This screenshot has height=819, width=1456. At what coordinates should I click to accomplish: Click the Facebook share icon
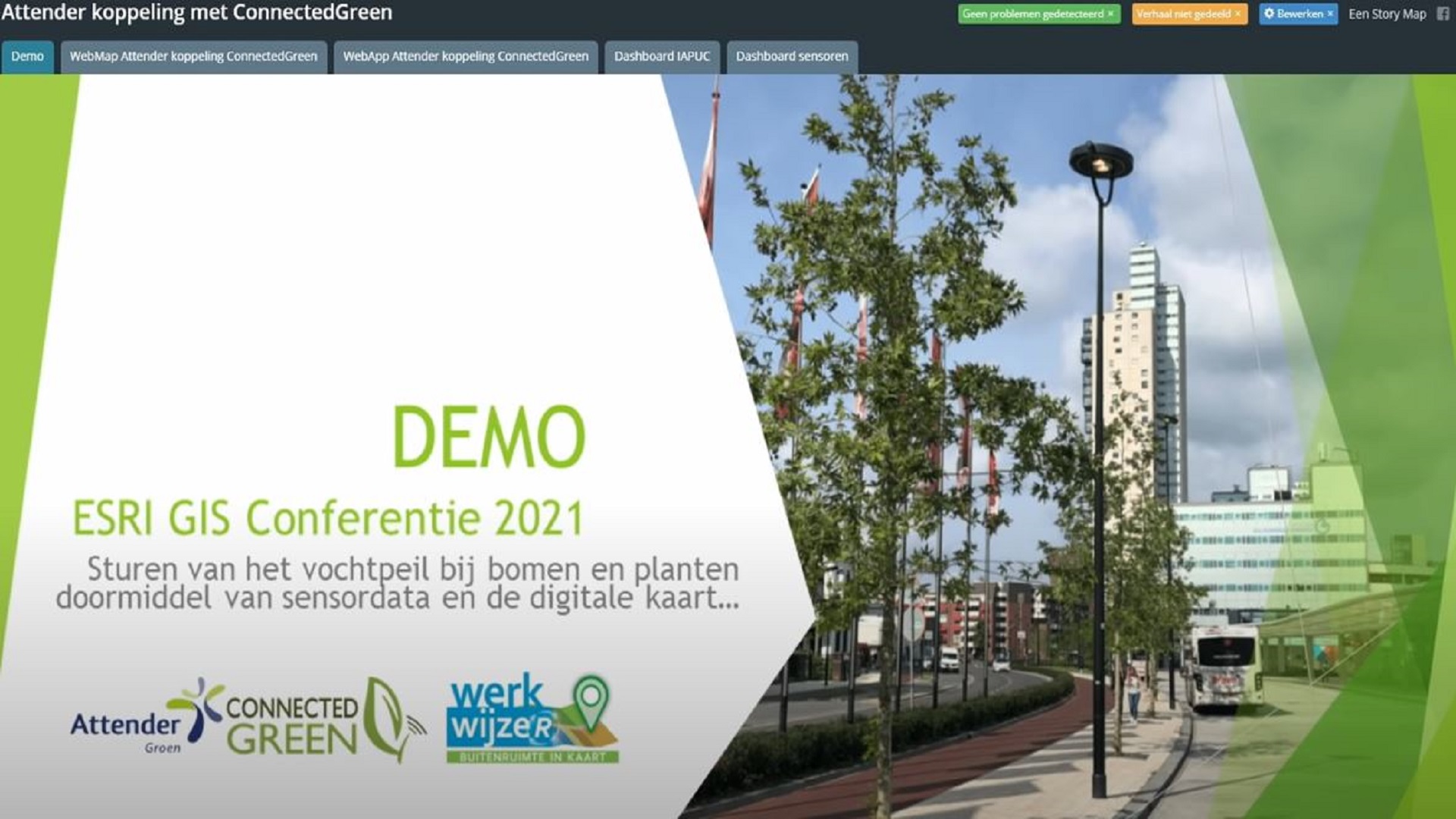click(1442, 14)
